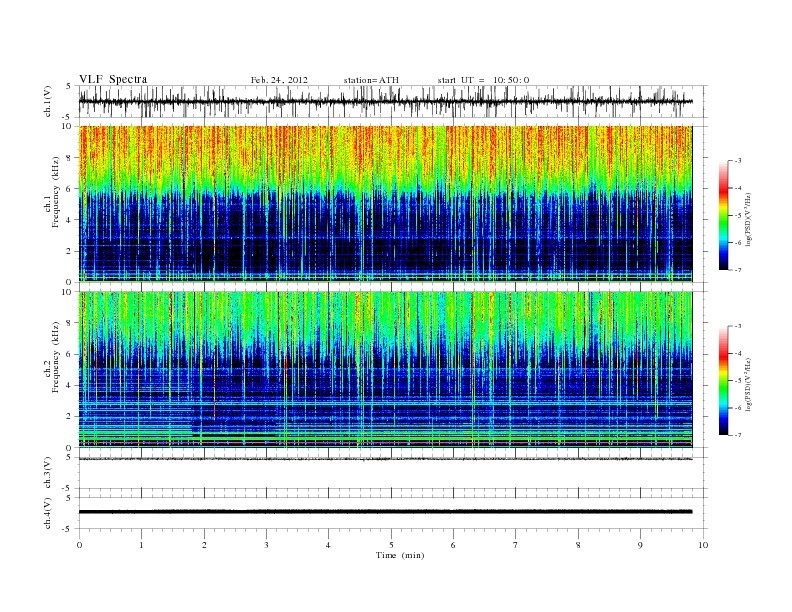This screenshot has width=792, height=612.
Task: Click the "-3" value on ch.1 color bar
Action: (737, 161)
